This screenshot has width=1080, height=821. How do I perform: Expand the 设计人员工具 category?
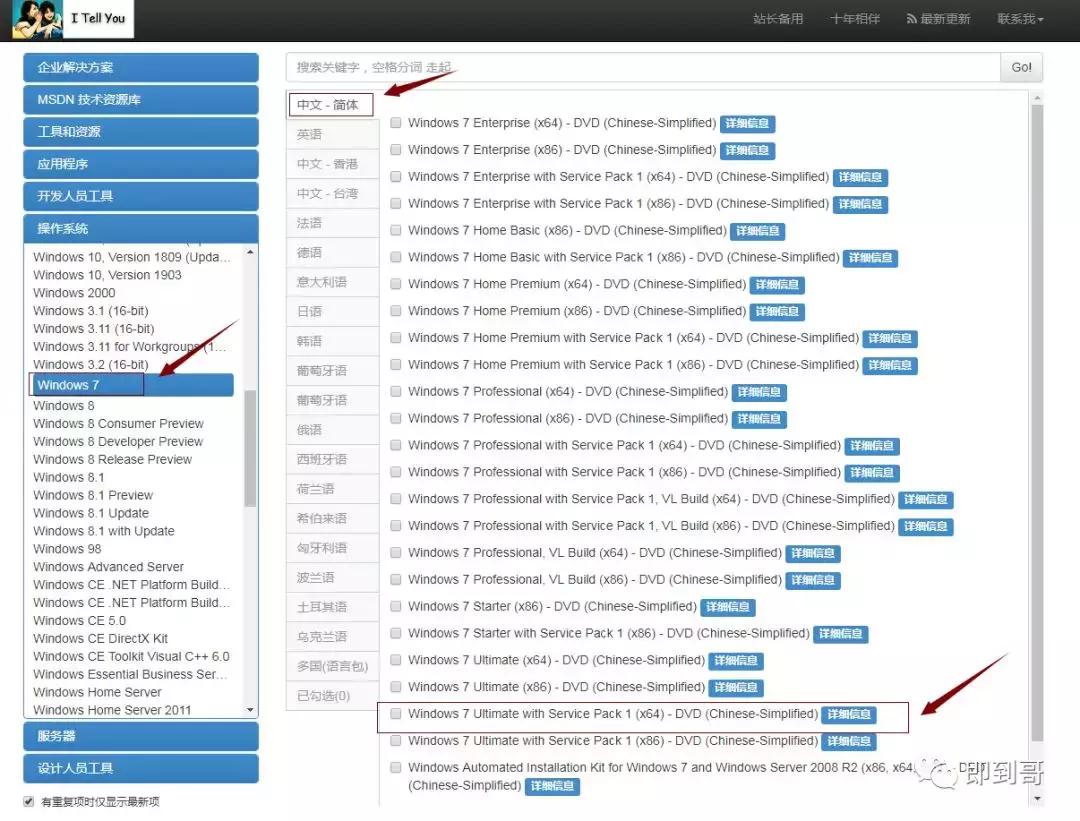click(141, 769)
